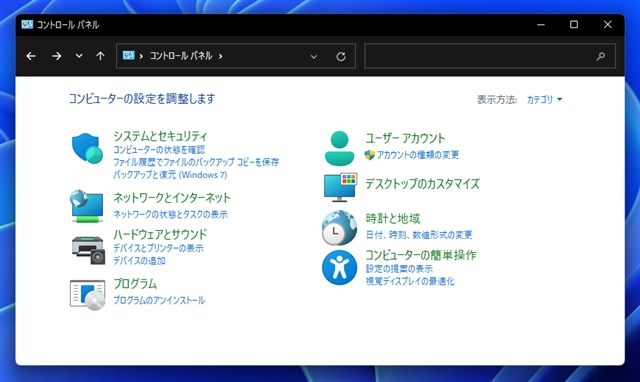Open ファイル履歴でファイルのバックアップ コピーを保存 link
Screen dimensions: 640x382
[x=196, y=162]
